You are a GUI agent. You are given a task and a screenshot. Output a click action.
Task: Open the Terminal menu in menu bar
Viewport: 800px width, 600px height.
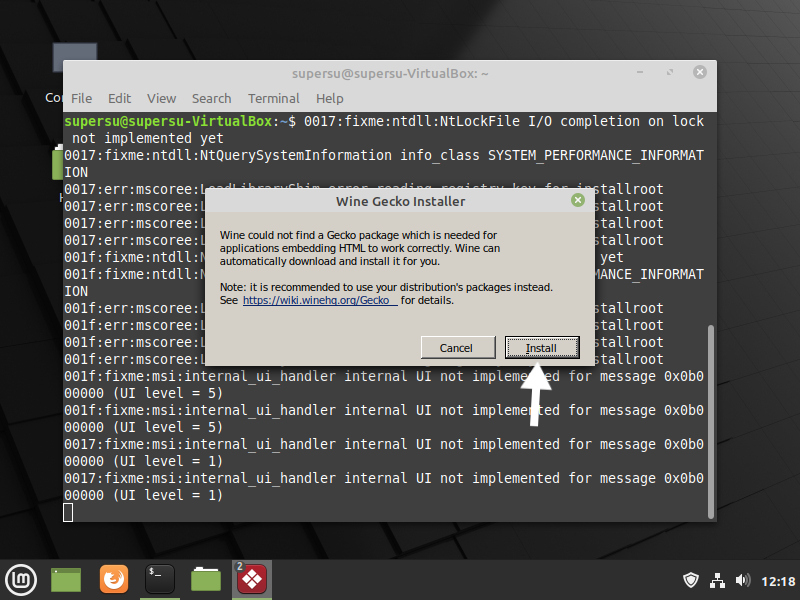click(x=274, y=98)
